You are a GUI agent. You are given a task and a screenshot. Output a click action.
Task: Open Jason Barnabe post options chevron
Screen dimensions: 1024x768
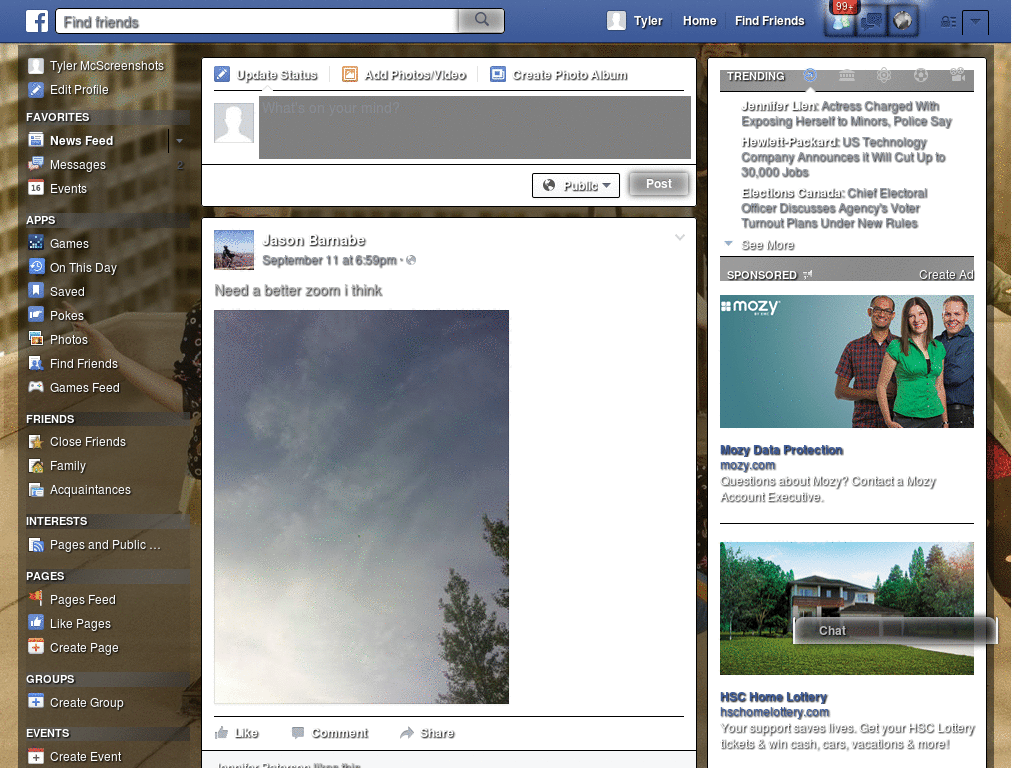[x=680, y=237]
